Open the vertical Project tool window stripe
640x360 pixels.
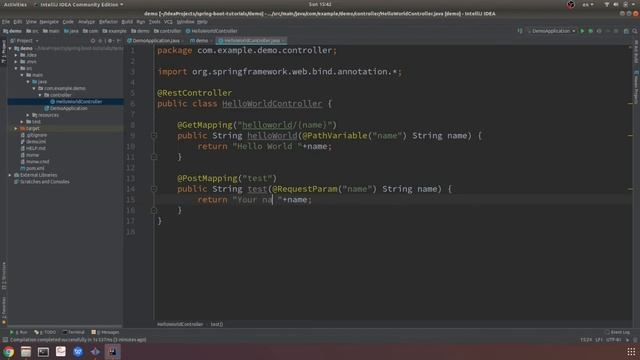[4, 51]
